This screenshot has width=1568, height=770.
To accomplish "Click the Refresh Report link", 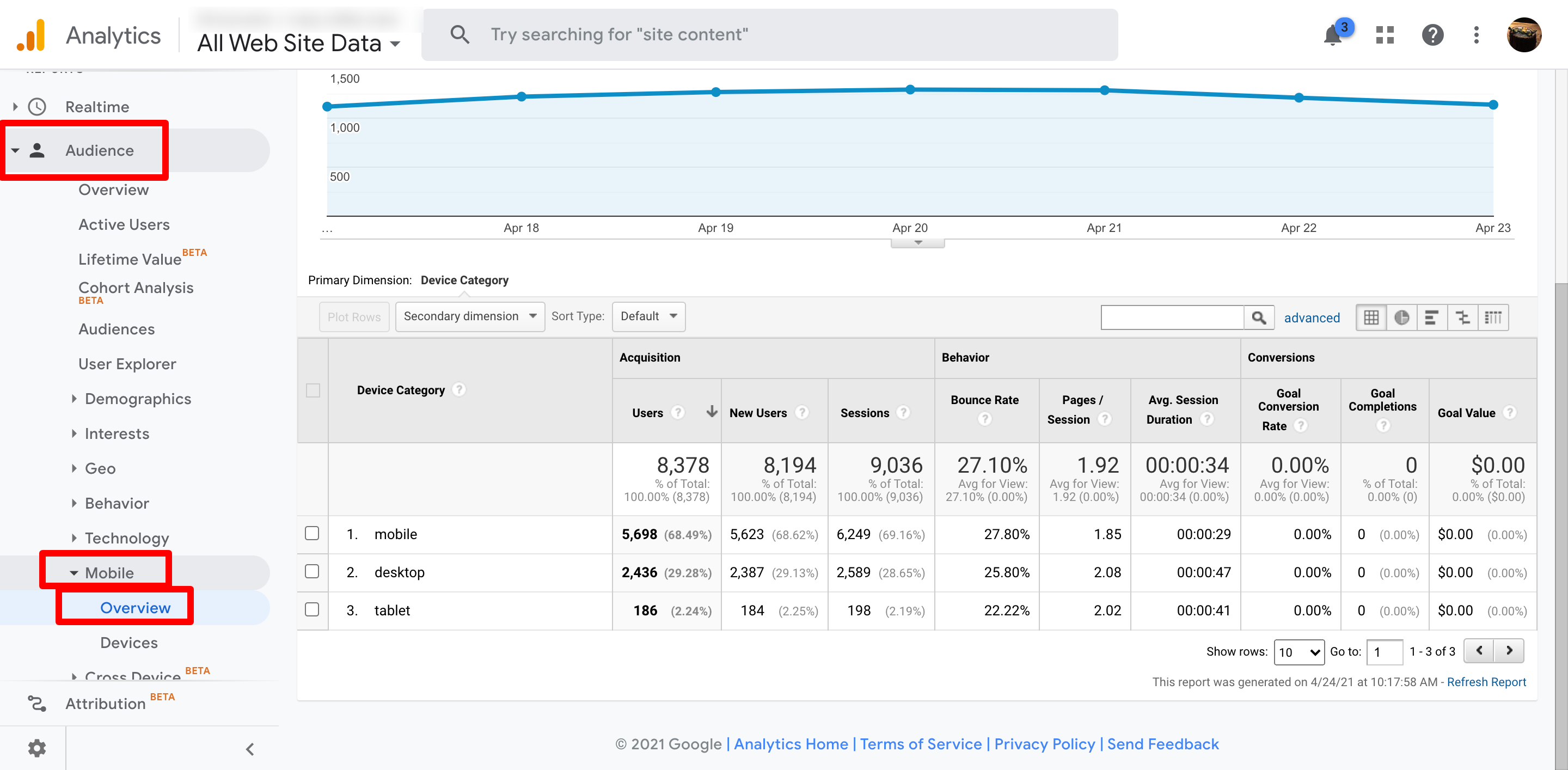I will [1486, 682].
